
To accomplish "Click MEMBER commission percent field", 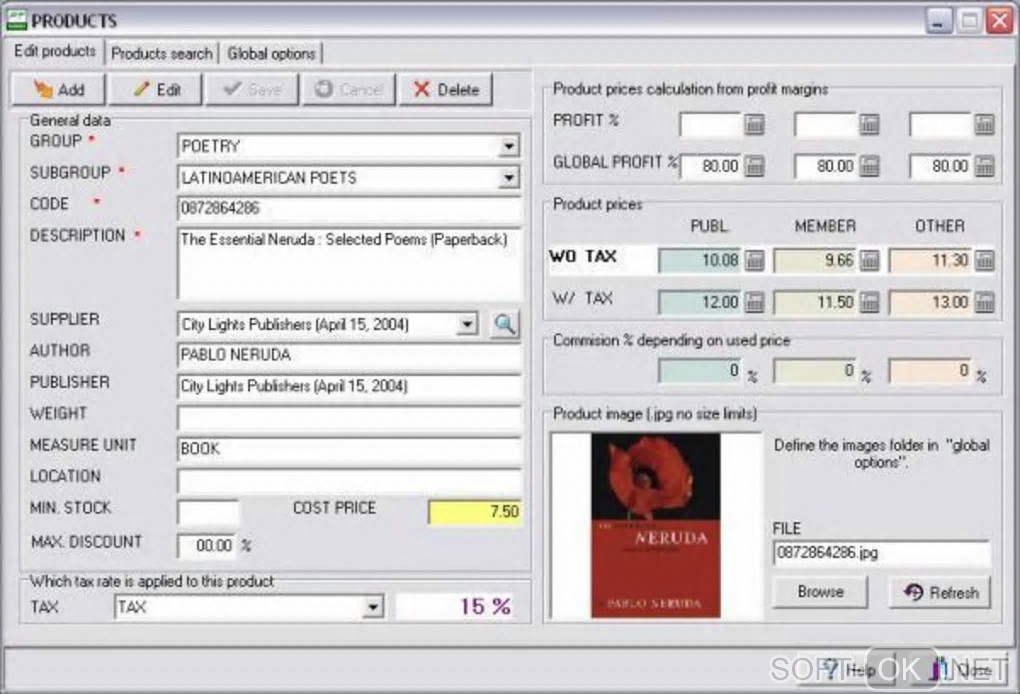I will point(815,371).
